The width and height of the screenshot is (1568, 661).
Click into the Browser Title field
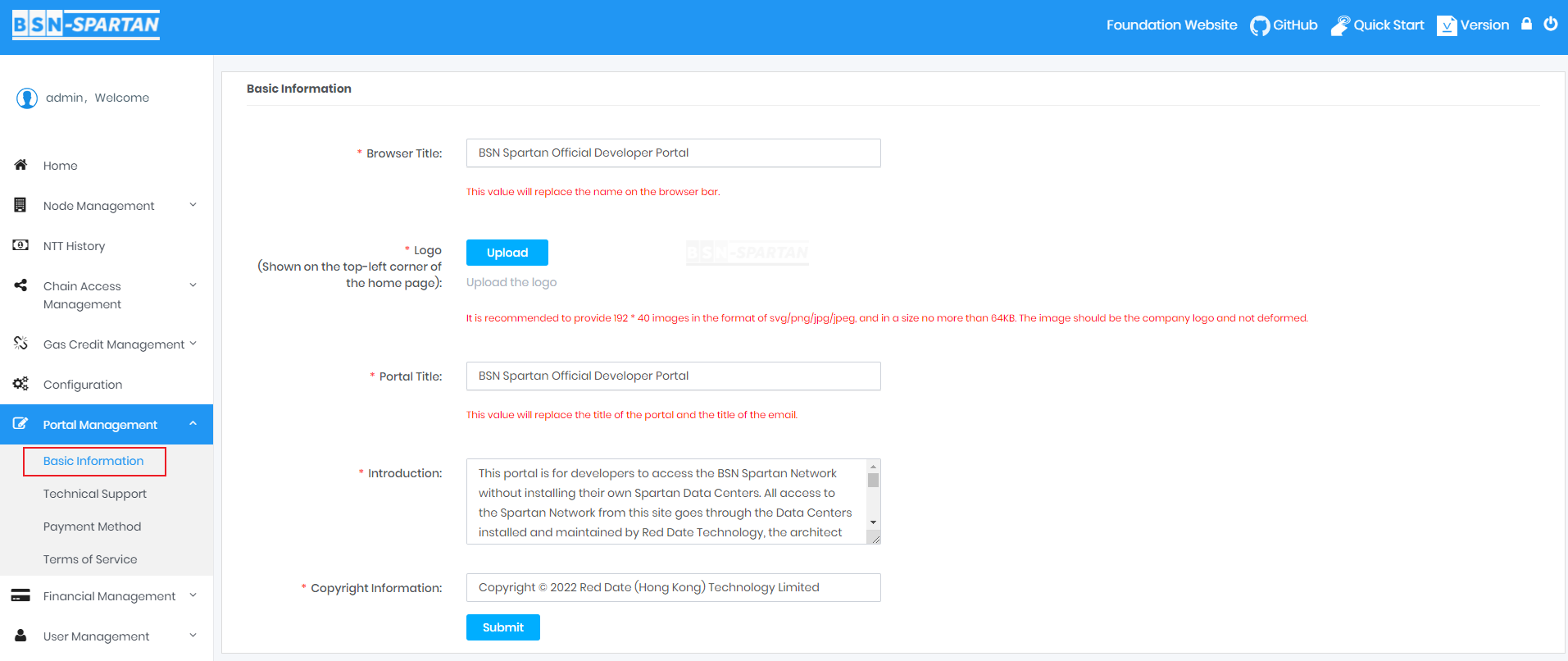pos(673,153)
